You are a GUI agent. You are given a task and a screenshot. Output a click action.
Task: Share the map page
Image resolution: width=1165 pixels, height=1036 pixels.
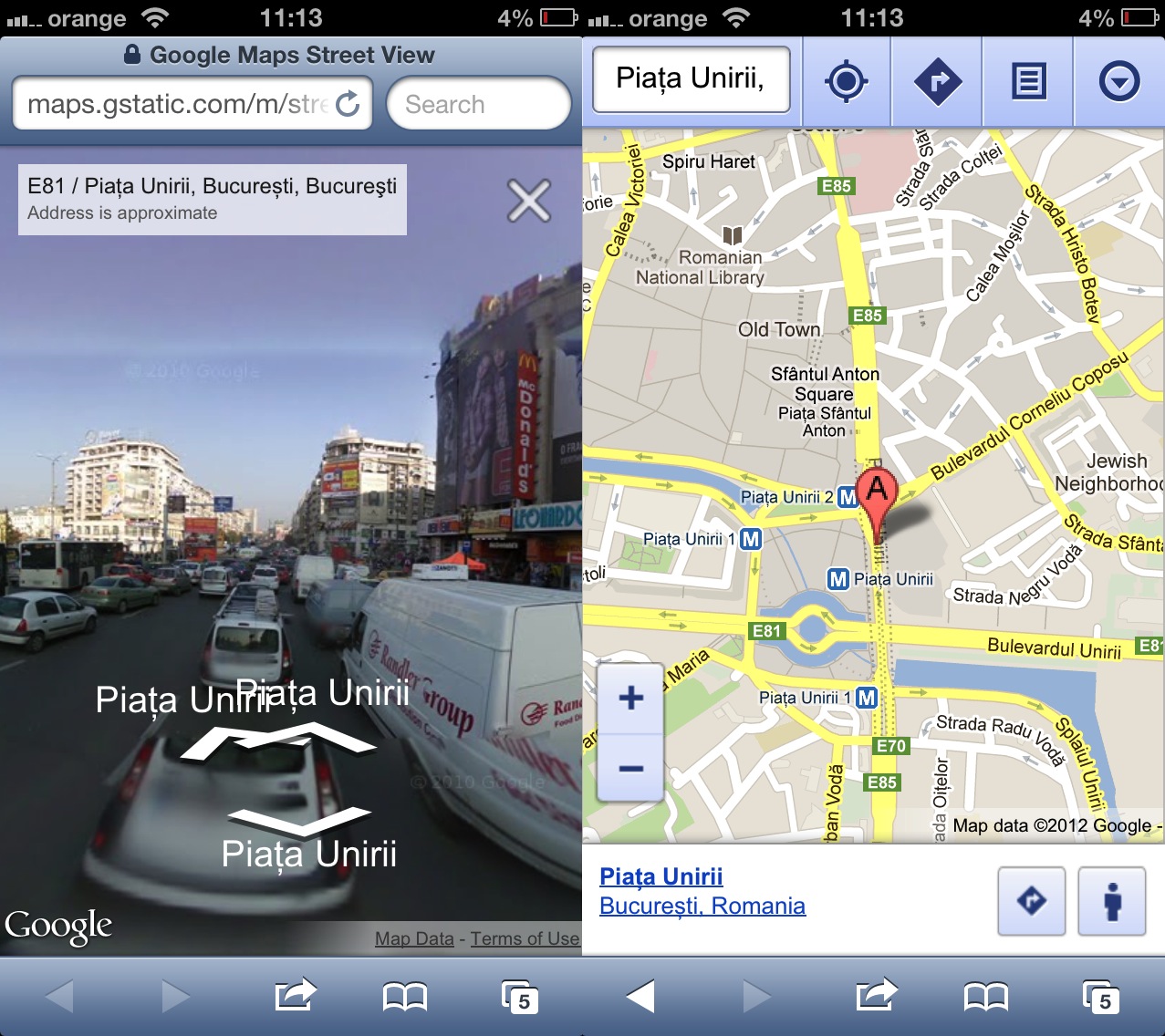point(876,994)
